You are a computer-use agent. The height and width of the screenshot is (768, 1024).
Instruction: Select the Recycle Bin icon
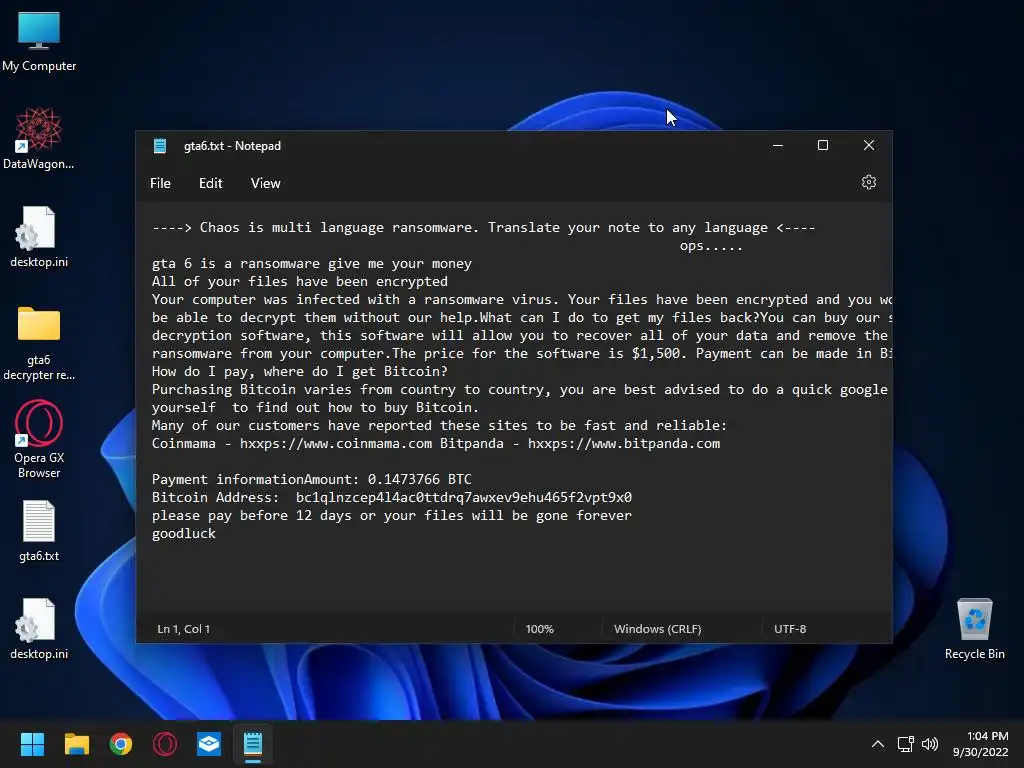coord(974,628)
